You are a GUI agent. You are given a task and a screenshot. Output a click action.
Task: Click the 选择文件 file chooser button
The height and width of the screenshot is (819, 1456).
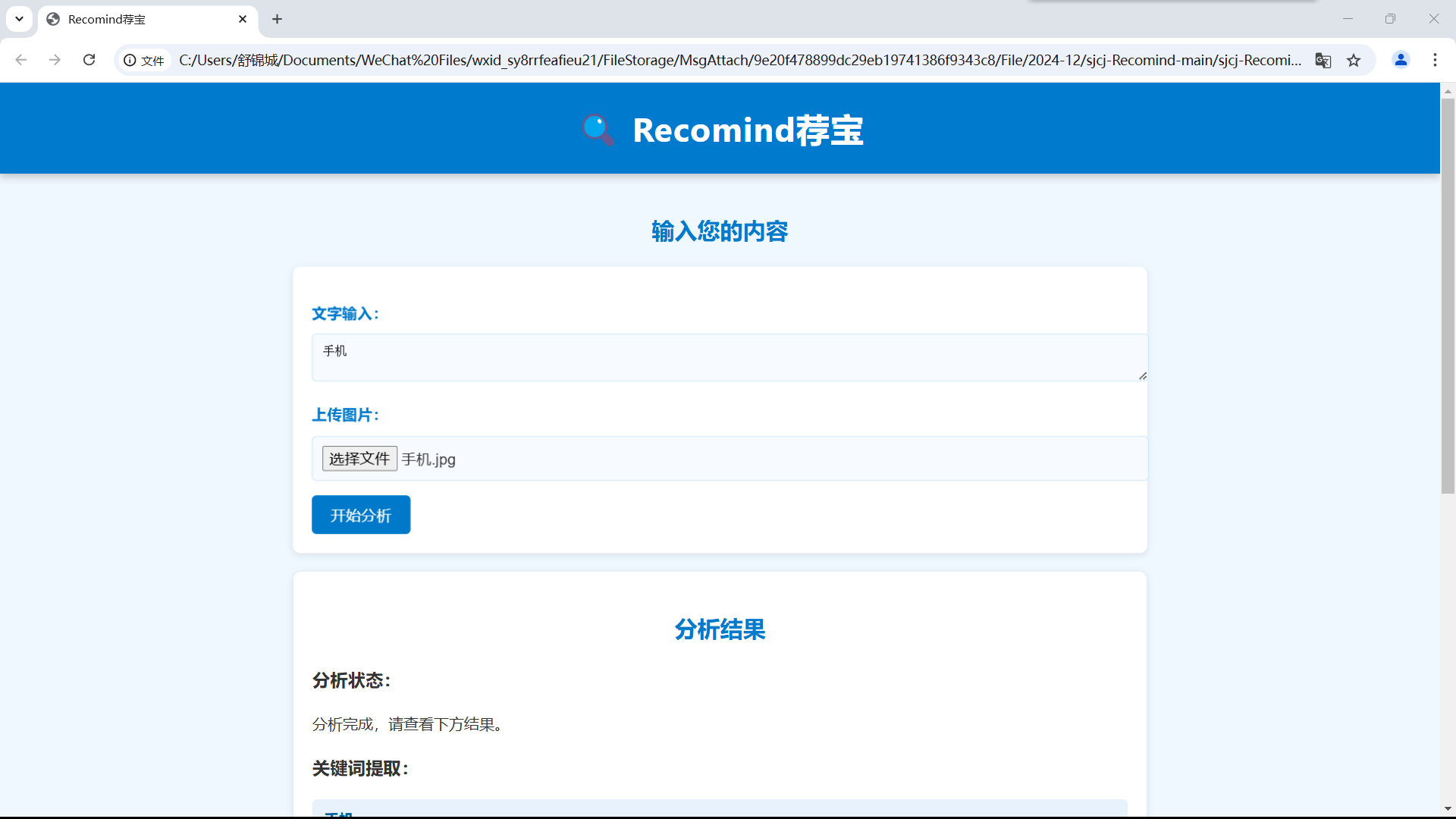(x=359, y=459)
